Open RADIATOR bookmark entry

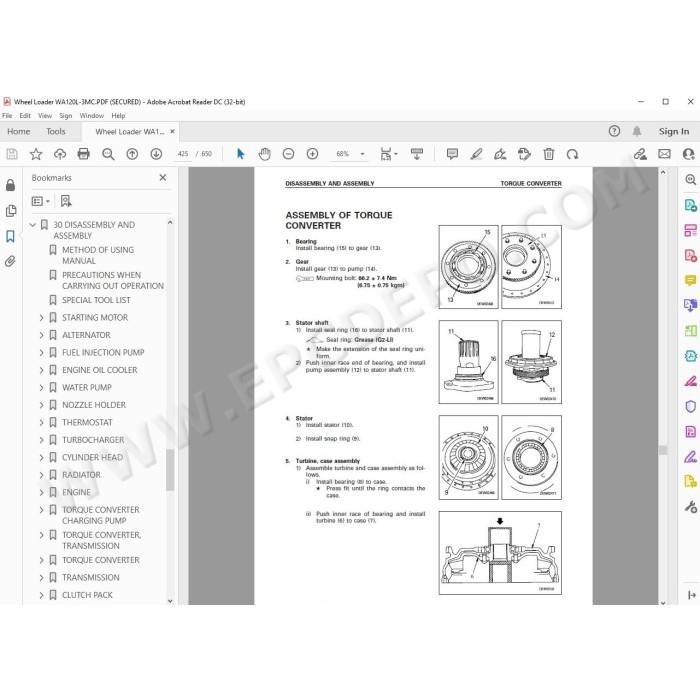(81, 475)
